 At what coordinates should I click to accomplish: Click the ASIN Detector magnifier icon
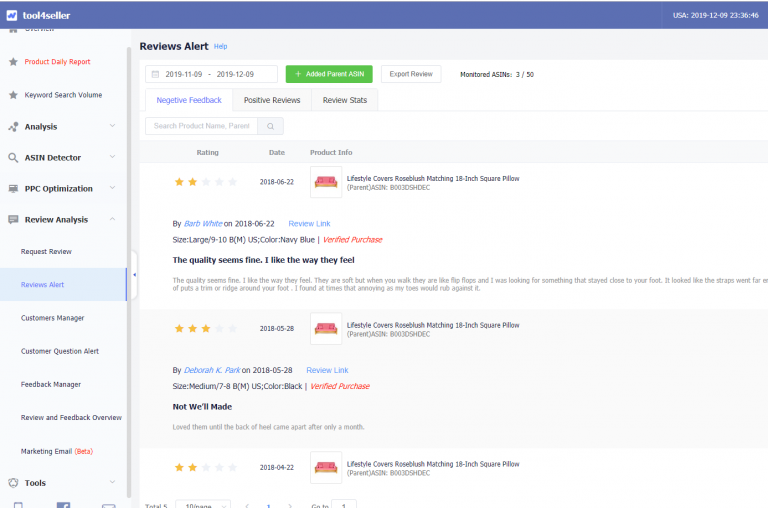click(x=13, y=158)
